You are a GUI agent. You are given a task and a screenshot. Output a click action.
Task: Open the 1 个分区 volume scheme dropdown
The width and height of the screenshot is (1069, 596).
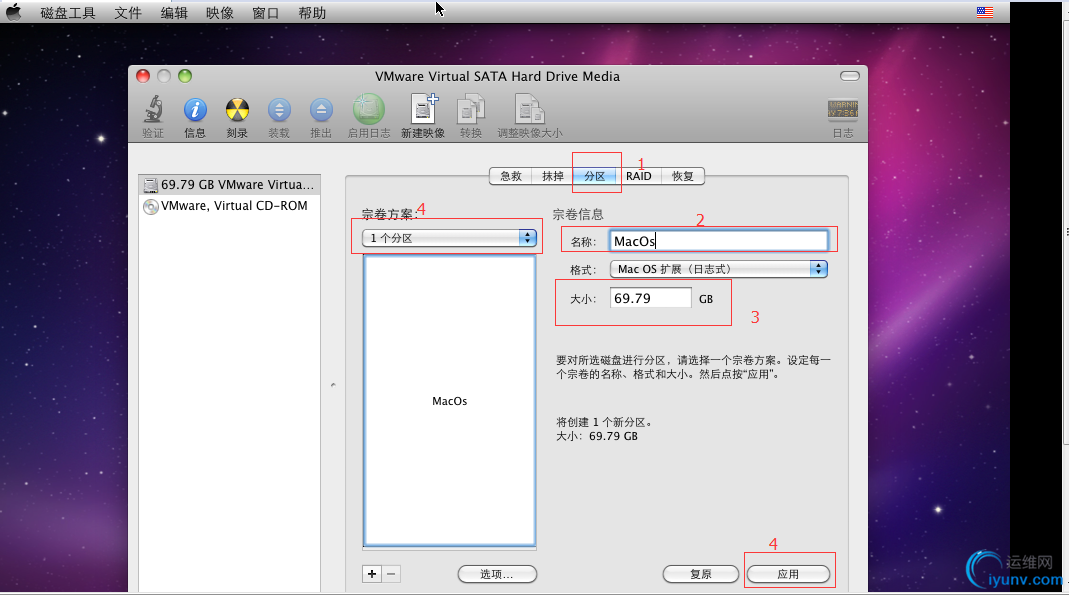pos(449,238)
